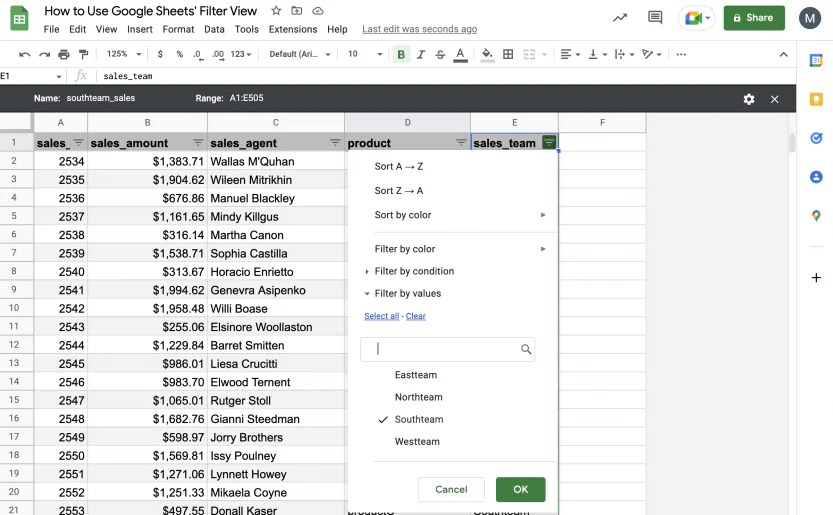Open the Format menu

click(x=178, y=29)
